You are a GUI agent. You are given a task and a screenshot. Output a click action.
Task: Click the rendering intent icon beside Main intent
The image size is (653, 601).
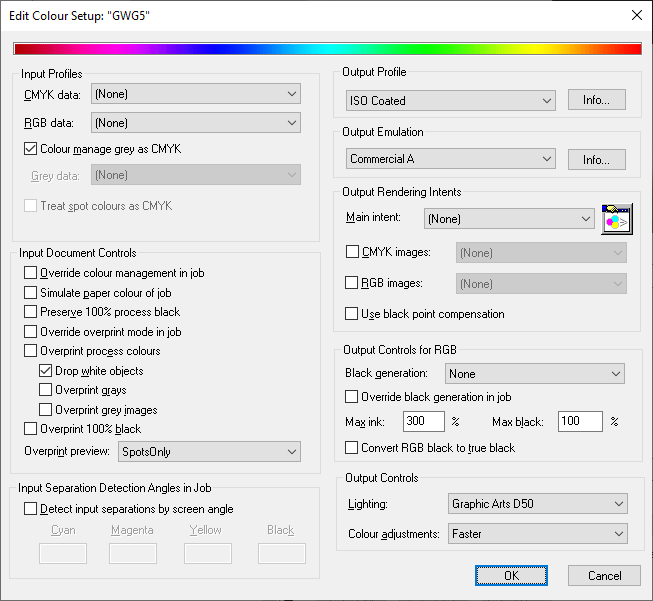coord(617,218)
